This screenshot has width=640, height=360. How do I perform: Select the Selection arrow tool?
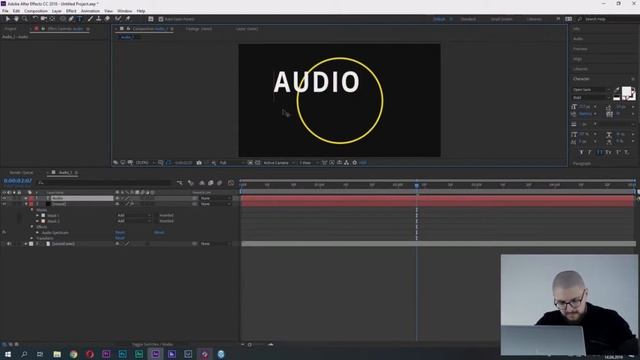[7, 19]
